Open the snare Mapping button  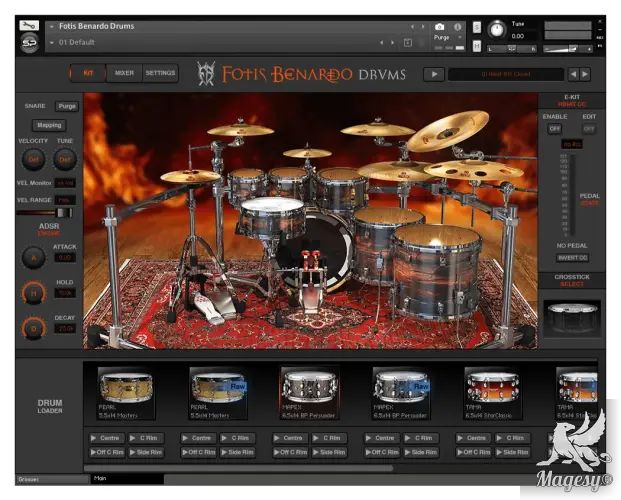[49, 125]
